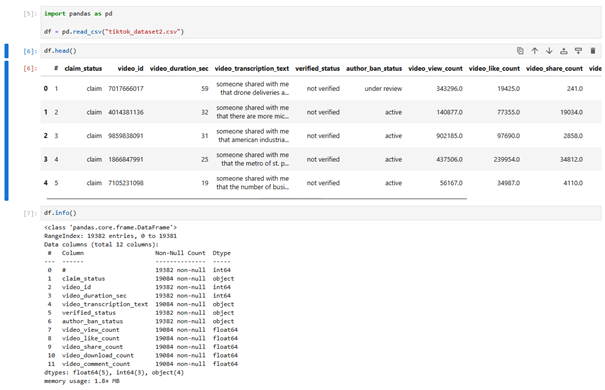Click the duration cell showing 59
This screenshot has width=605, height=390.
(205, 89)
